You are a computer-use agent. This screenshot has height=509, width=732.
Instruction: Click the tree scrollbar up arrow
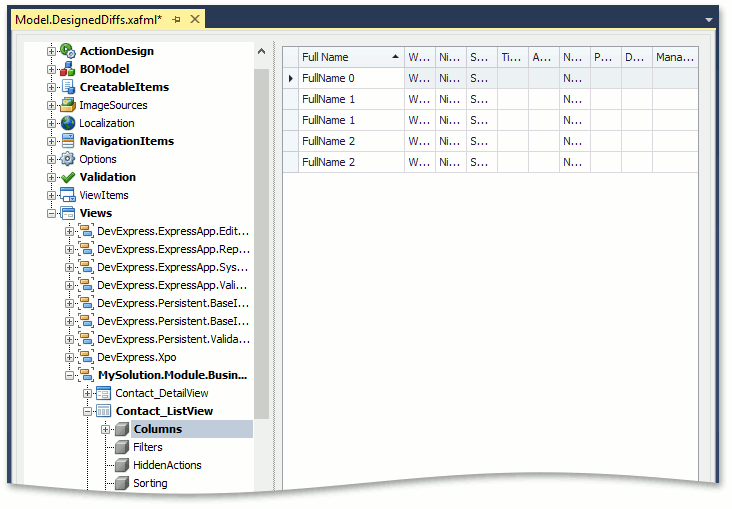261,51
